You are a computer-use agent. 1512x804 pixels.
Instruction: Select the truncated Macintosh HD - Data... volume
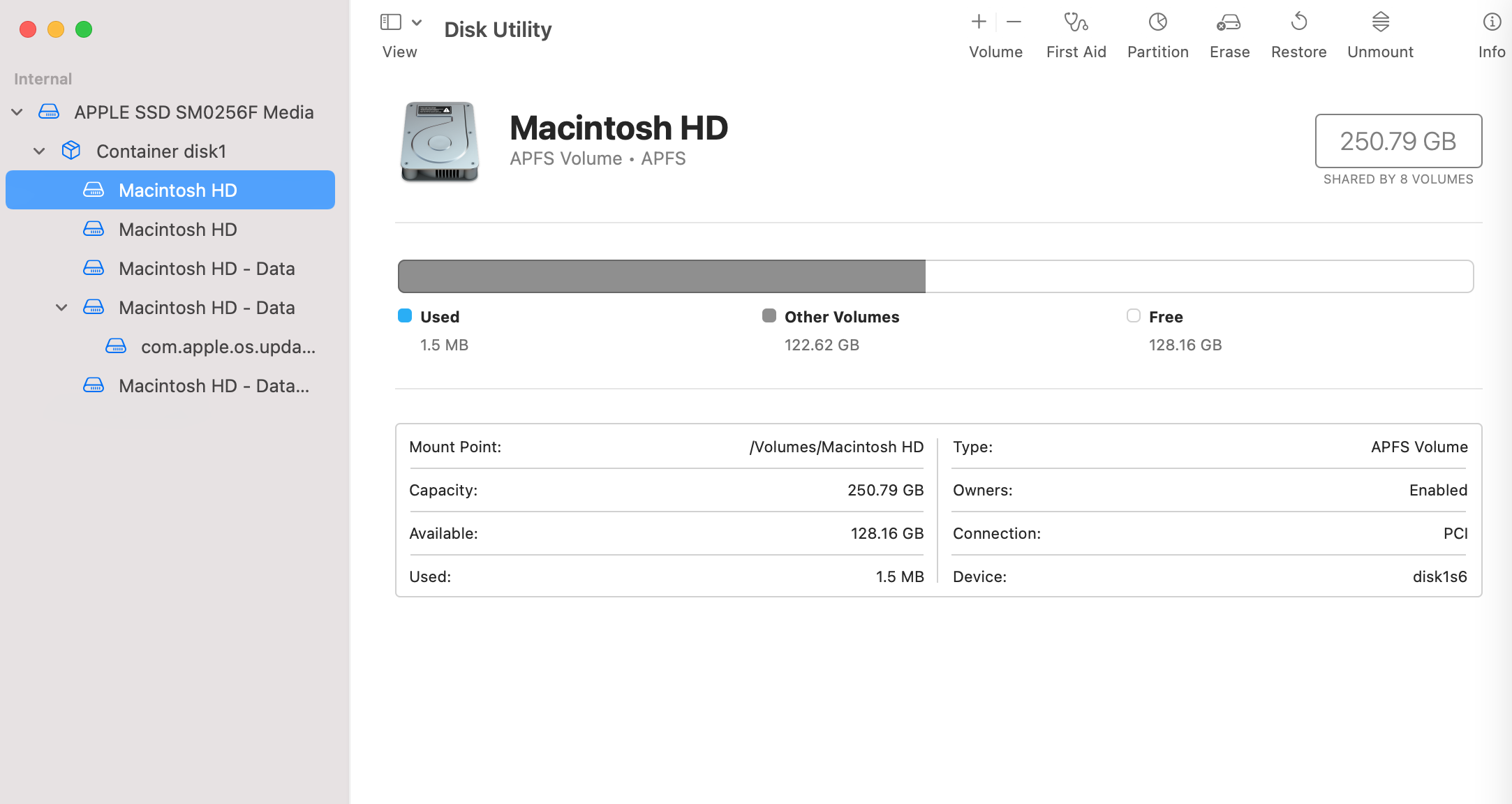pos(214,386)
